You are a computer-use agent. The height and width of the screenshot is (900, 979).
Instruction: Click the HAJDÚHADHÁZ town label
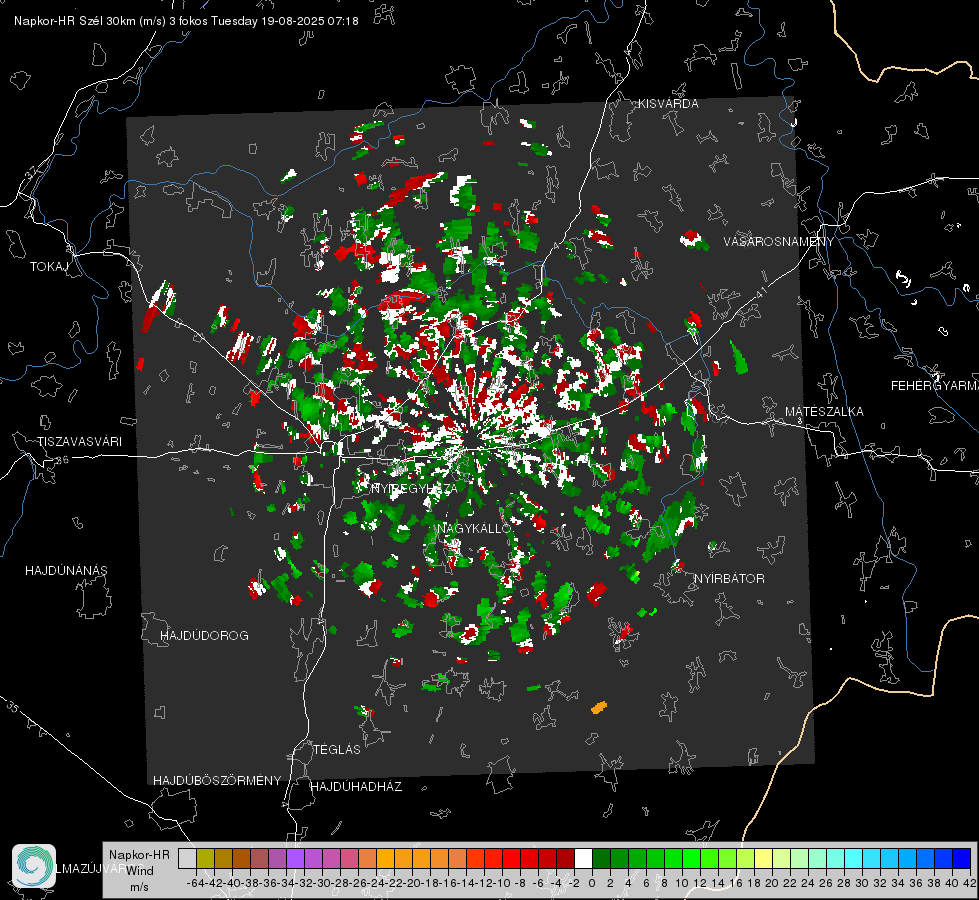point(356,787)
